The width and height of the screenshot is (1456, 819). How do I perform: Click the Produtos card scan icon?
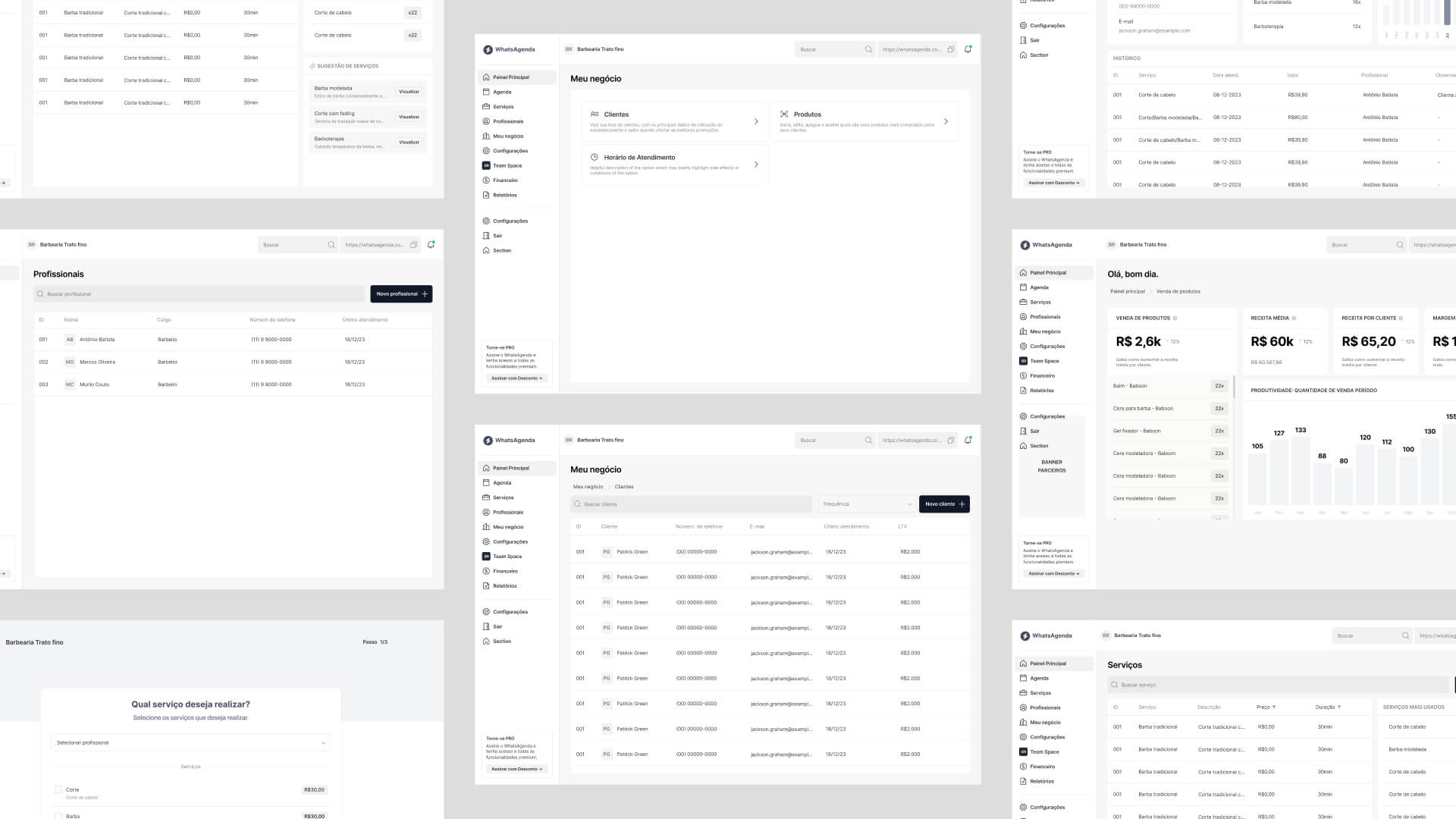(x=784, y=115)
